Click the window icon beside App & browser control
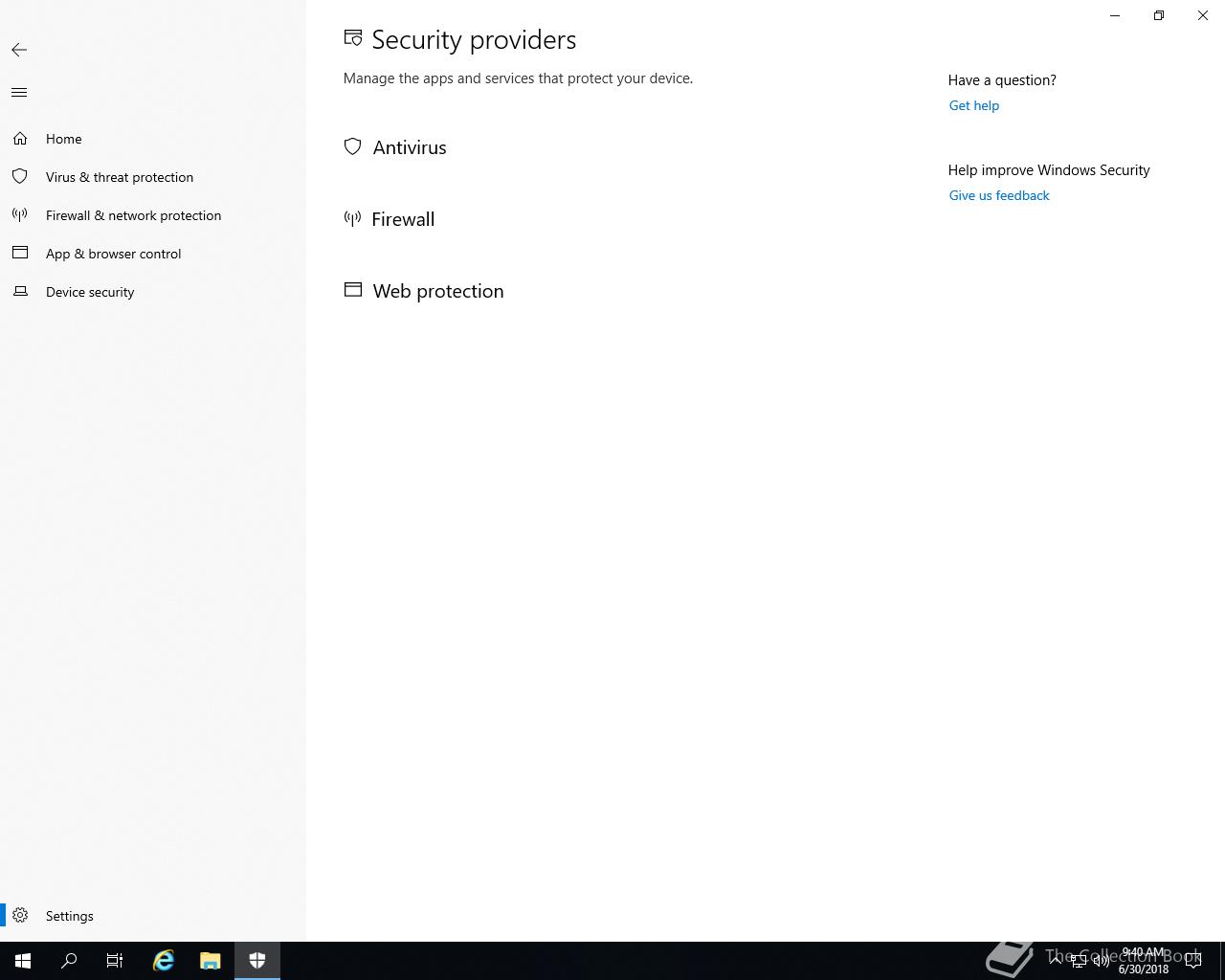 pyautogui.click(x=20, y=253)
